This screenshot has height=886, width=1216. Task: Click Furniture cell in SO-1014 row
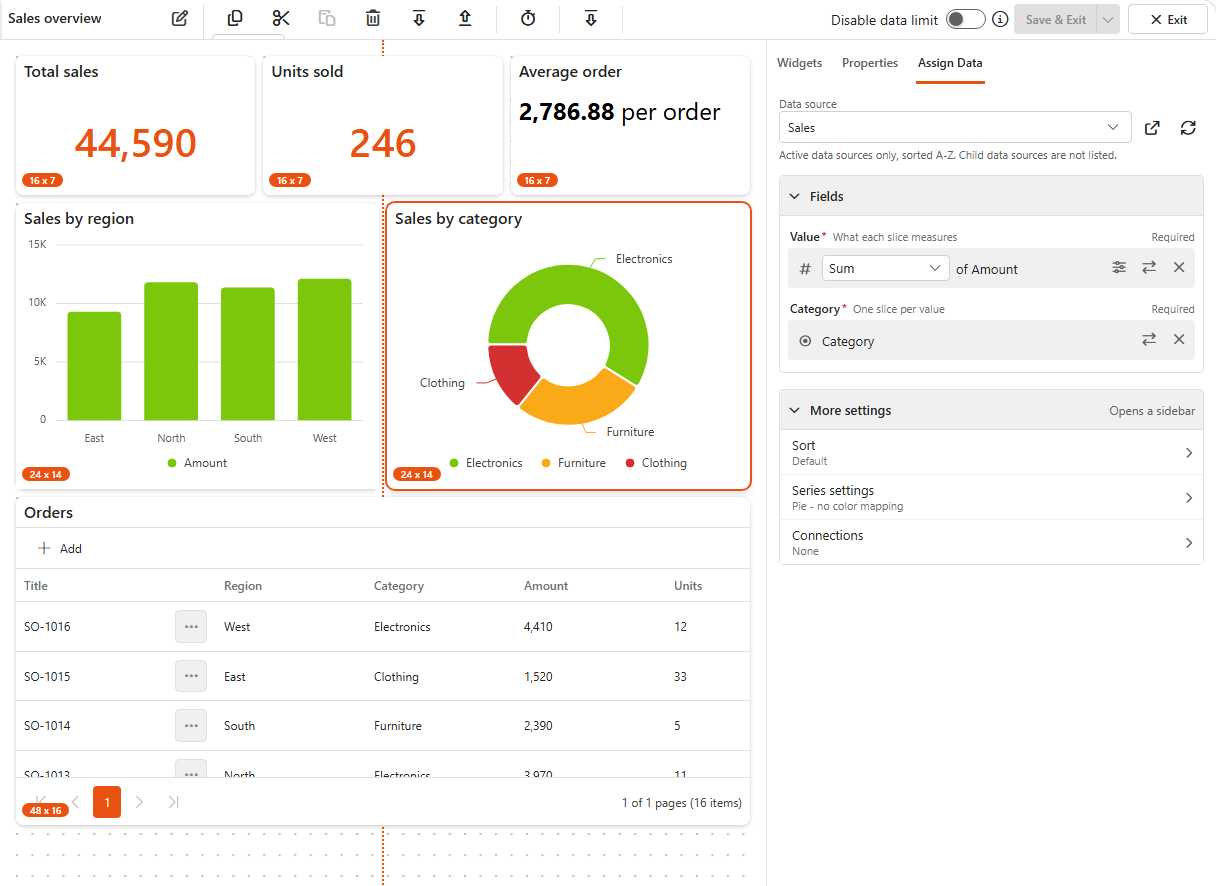point(398,726)
